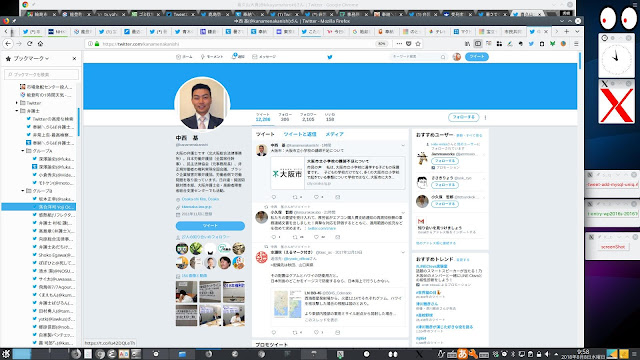Collapse the first グループA folder

click(23, 151)
